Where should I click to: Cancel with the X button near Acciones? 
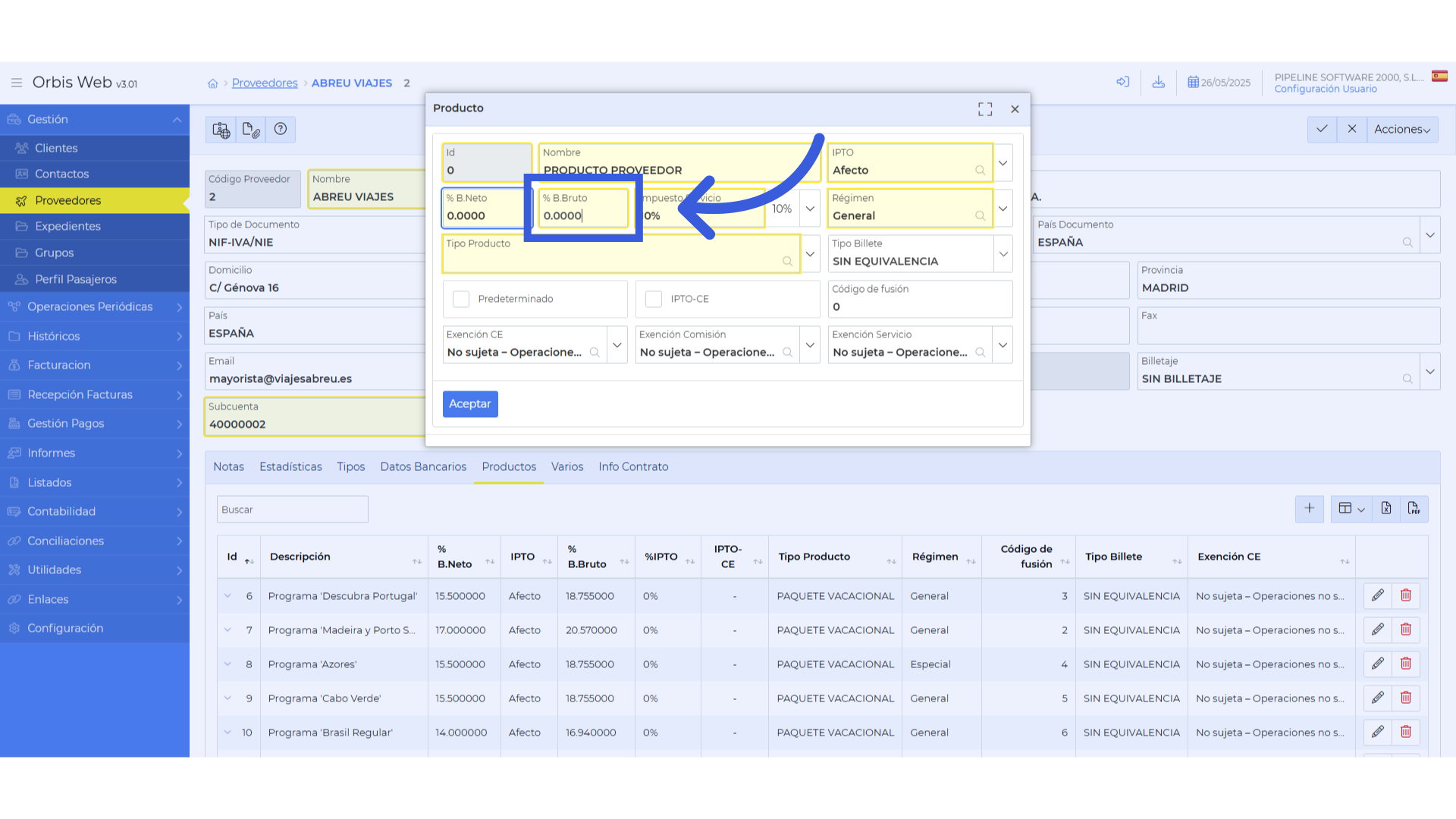1351,129
